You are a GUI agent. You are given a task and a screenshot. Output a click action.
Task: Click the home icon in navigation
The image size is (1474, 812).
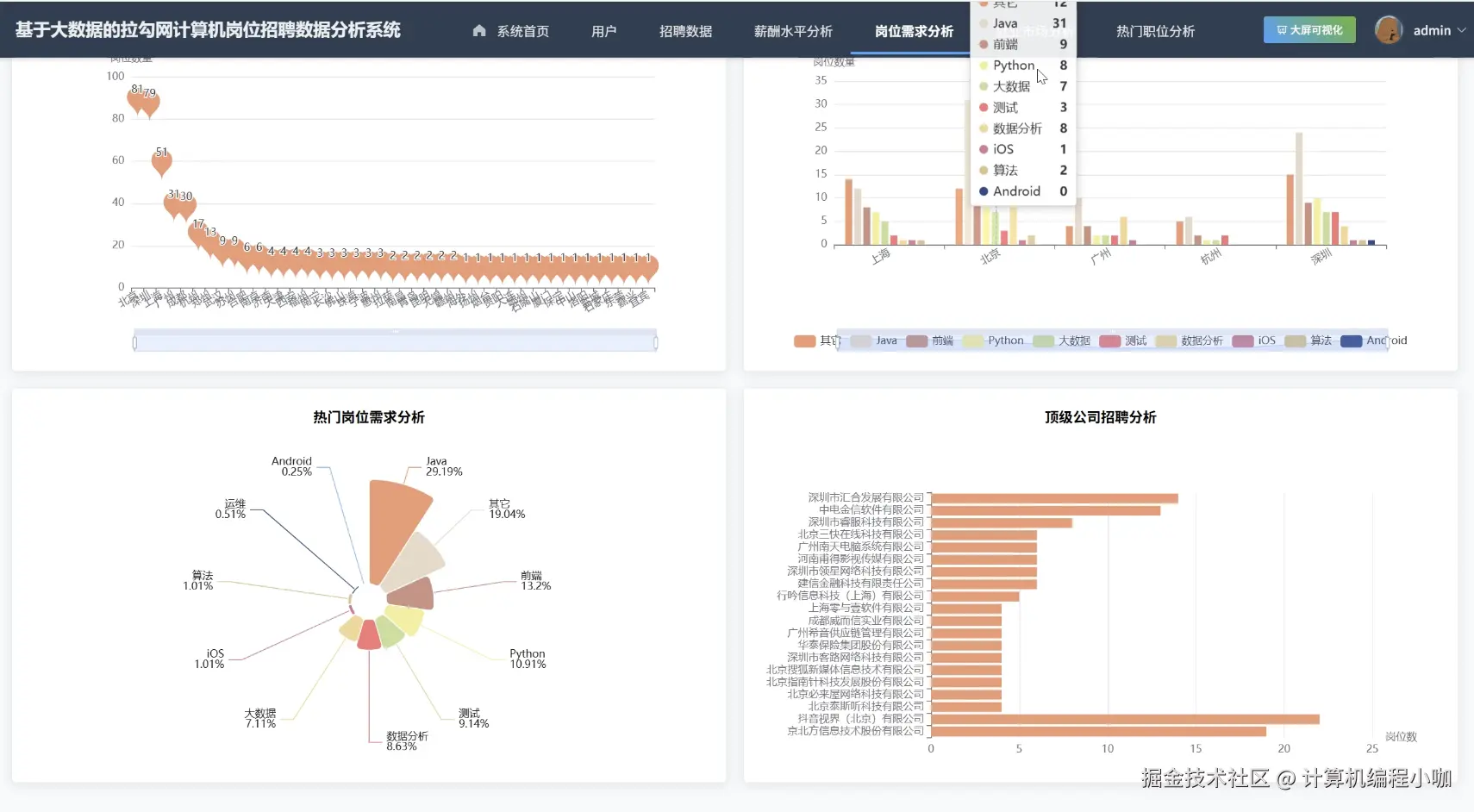click(479, 30)
